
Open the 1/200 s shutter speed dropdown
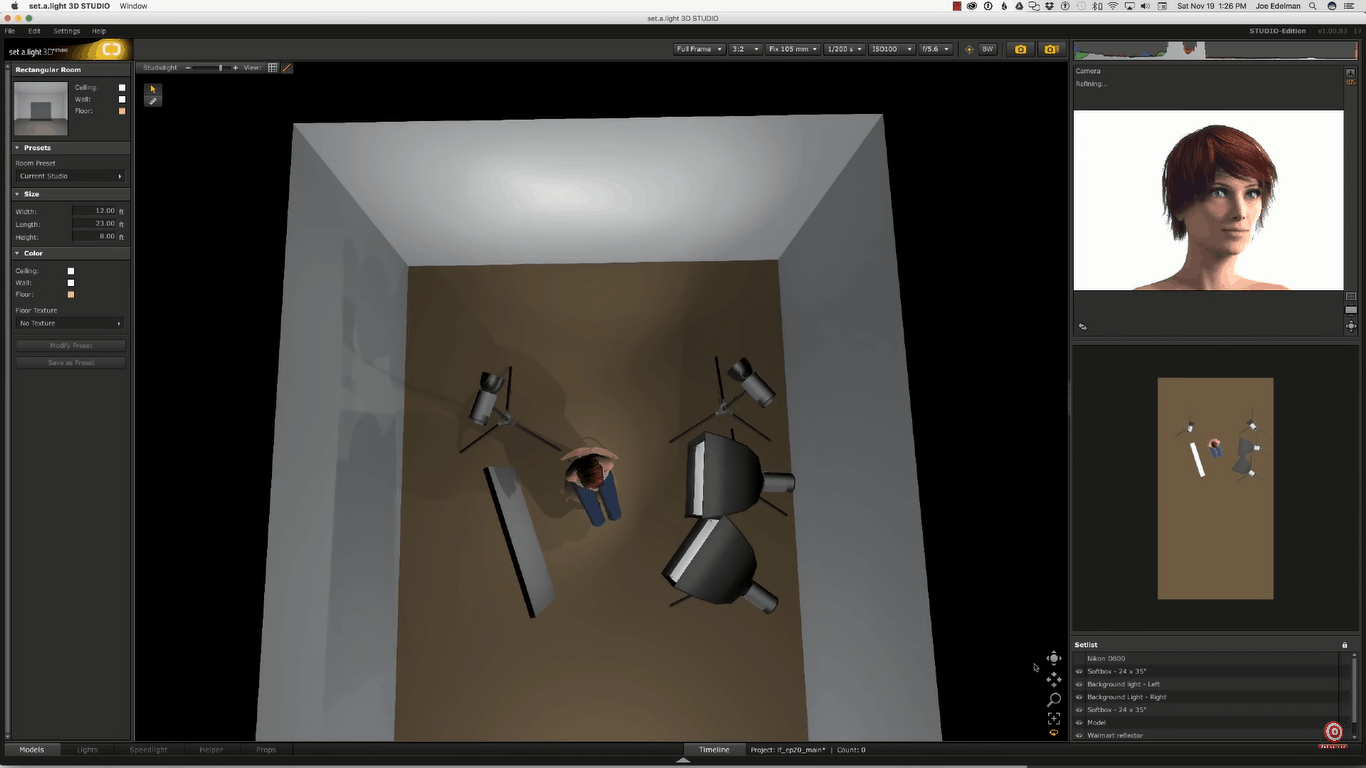844,49
